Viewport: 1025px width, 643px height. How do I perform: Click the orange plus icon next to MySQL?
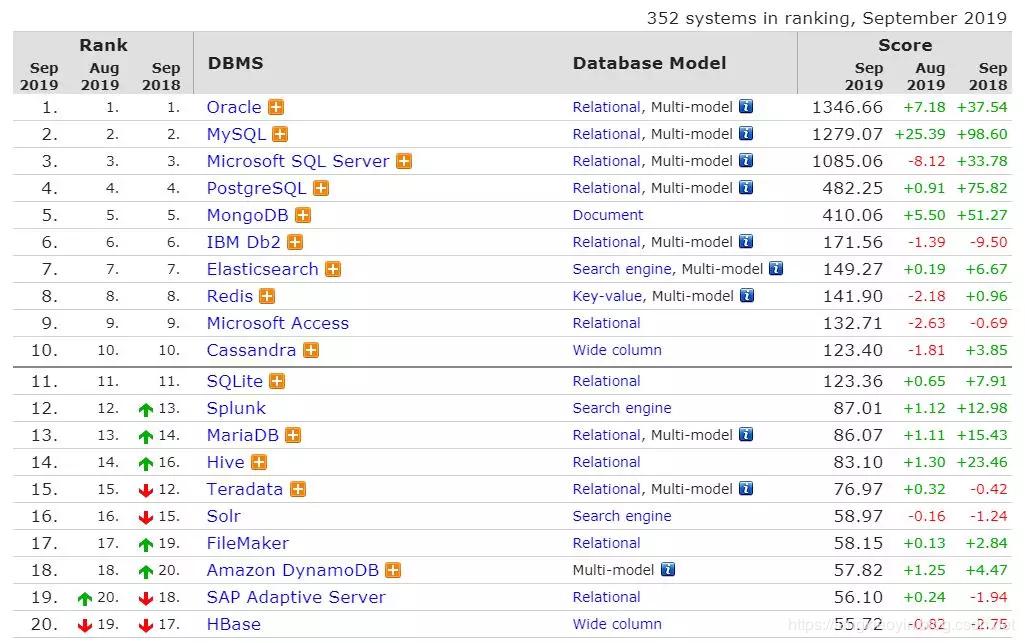click(x=280, y=134)
